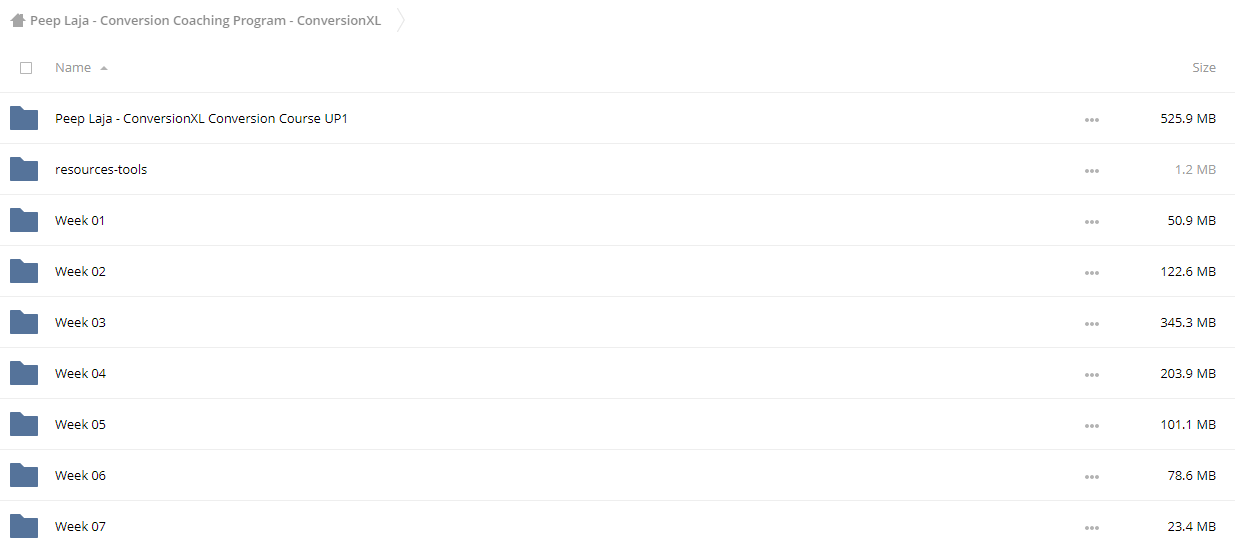
Task: Open more options for resources-tools
Action: pos(1091,170)
